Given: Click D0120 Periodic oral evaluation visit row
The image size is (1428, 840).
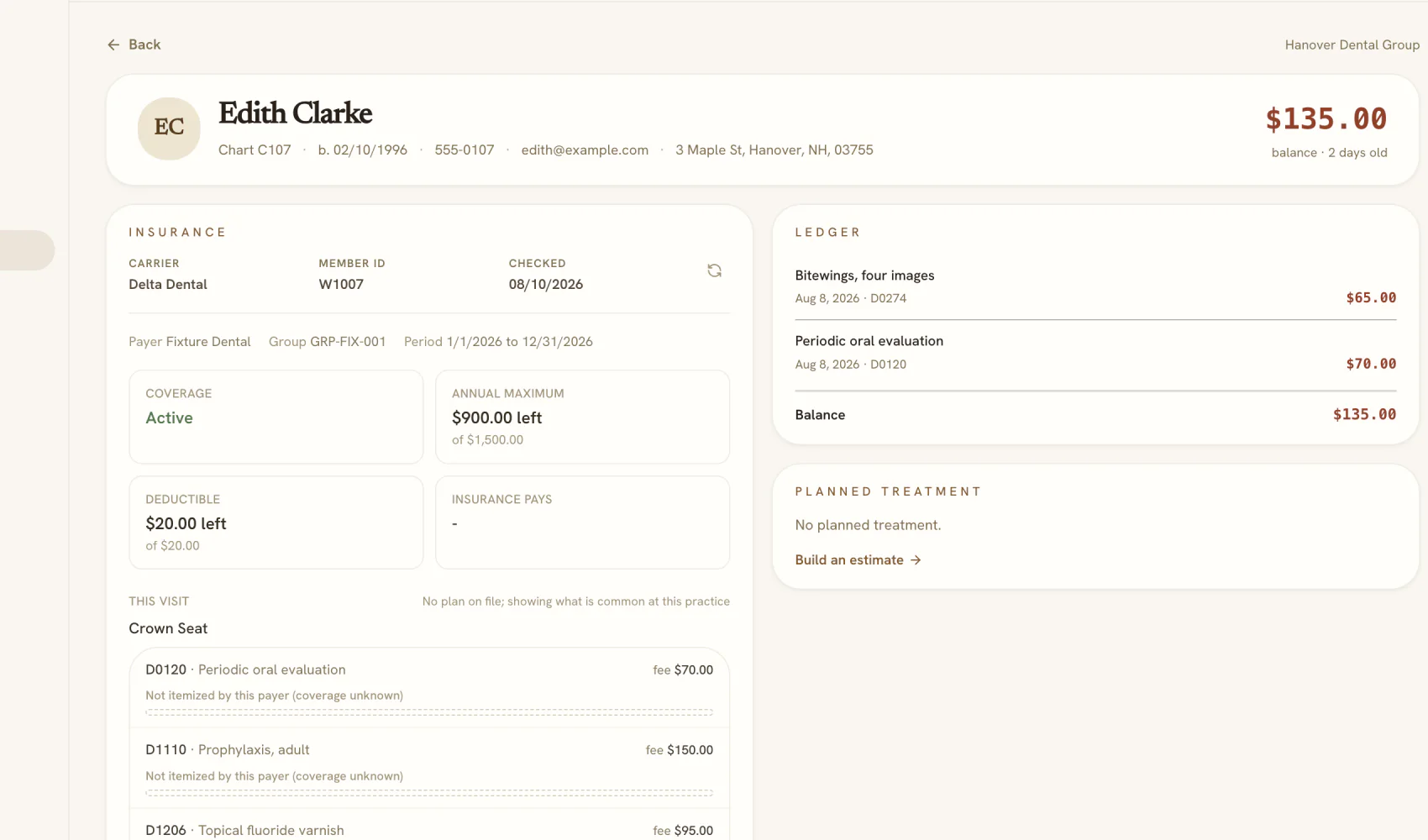Looking at the screenshot, I should [x=429, y=688].
